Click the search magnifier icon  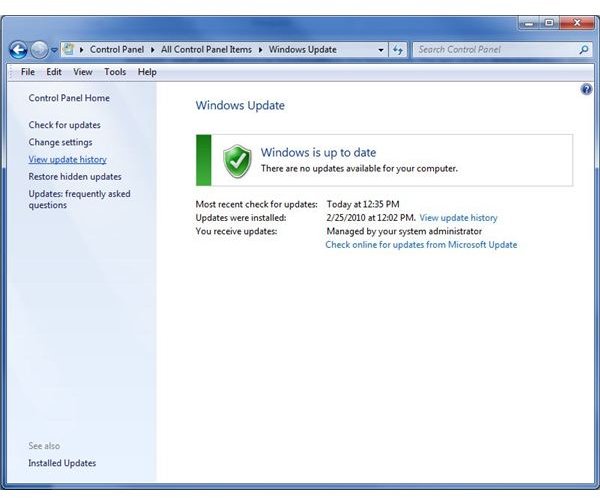click(584, 50)
